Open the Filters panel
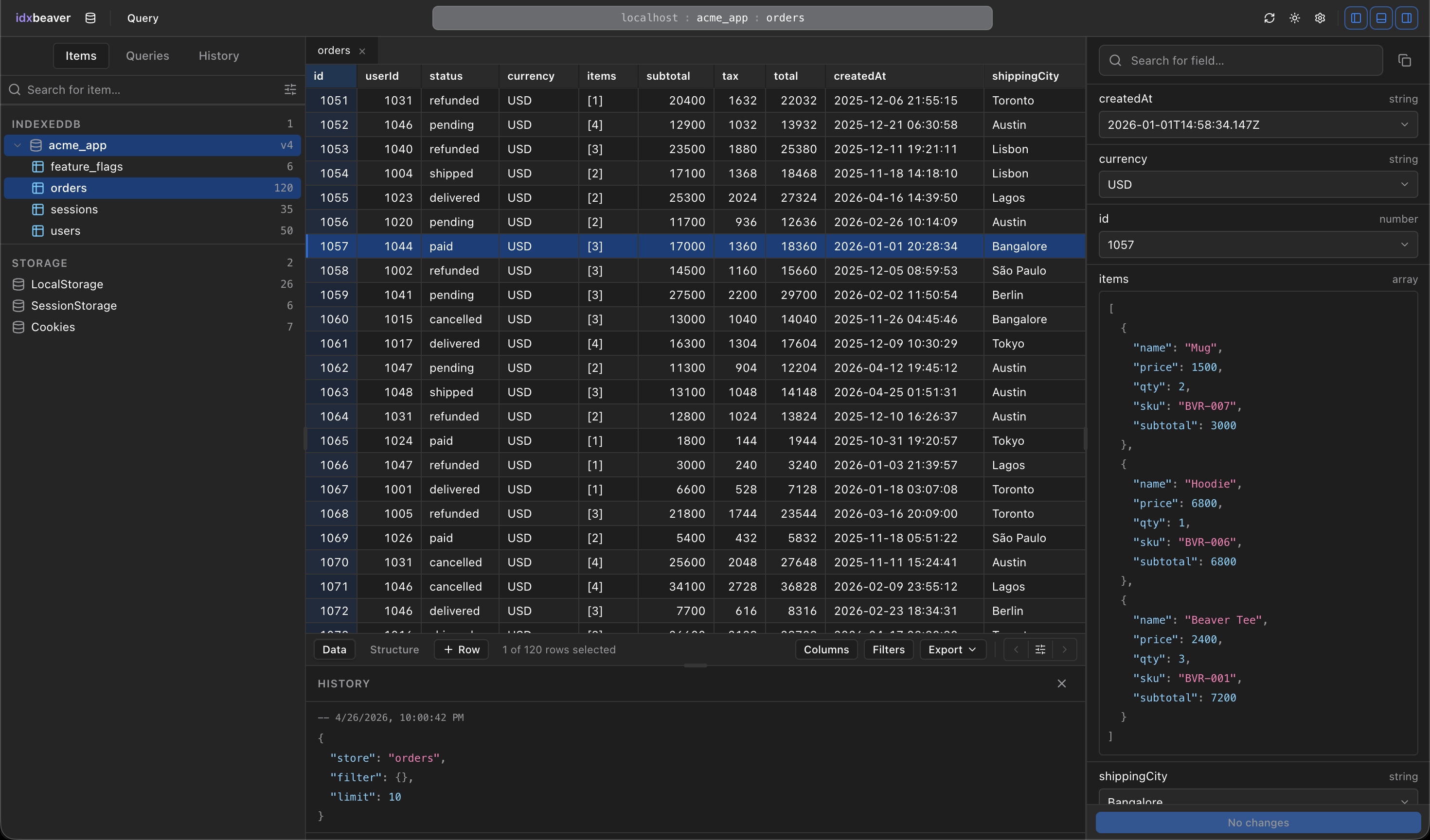Screen dimensions: 1430x840 tap(889, 649)
